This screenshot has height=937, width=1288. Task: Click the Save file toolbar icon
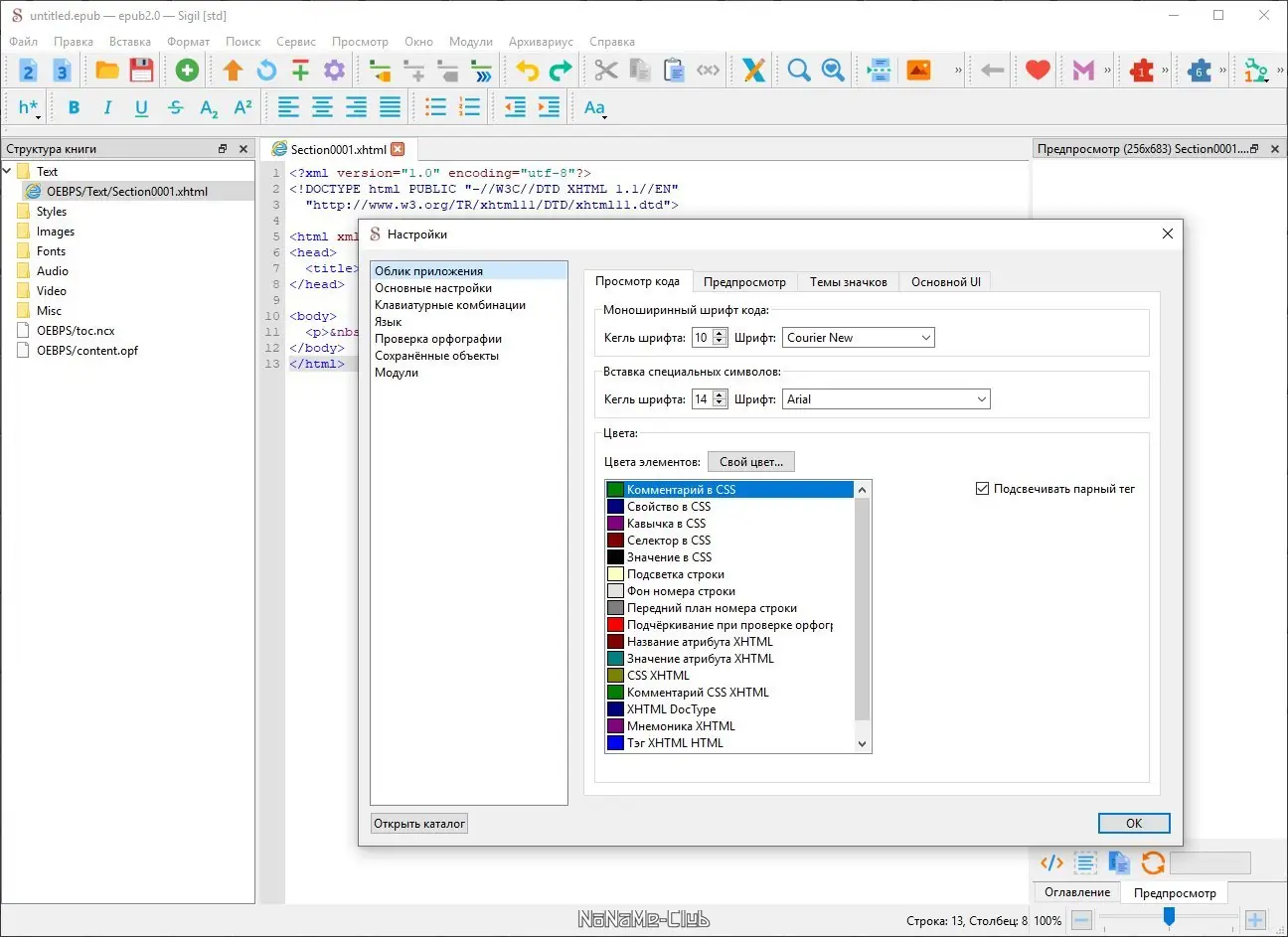(141, 71)
